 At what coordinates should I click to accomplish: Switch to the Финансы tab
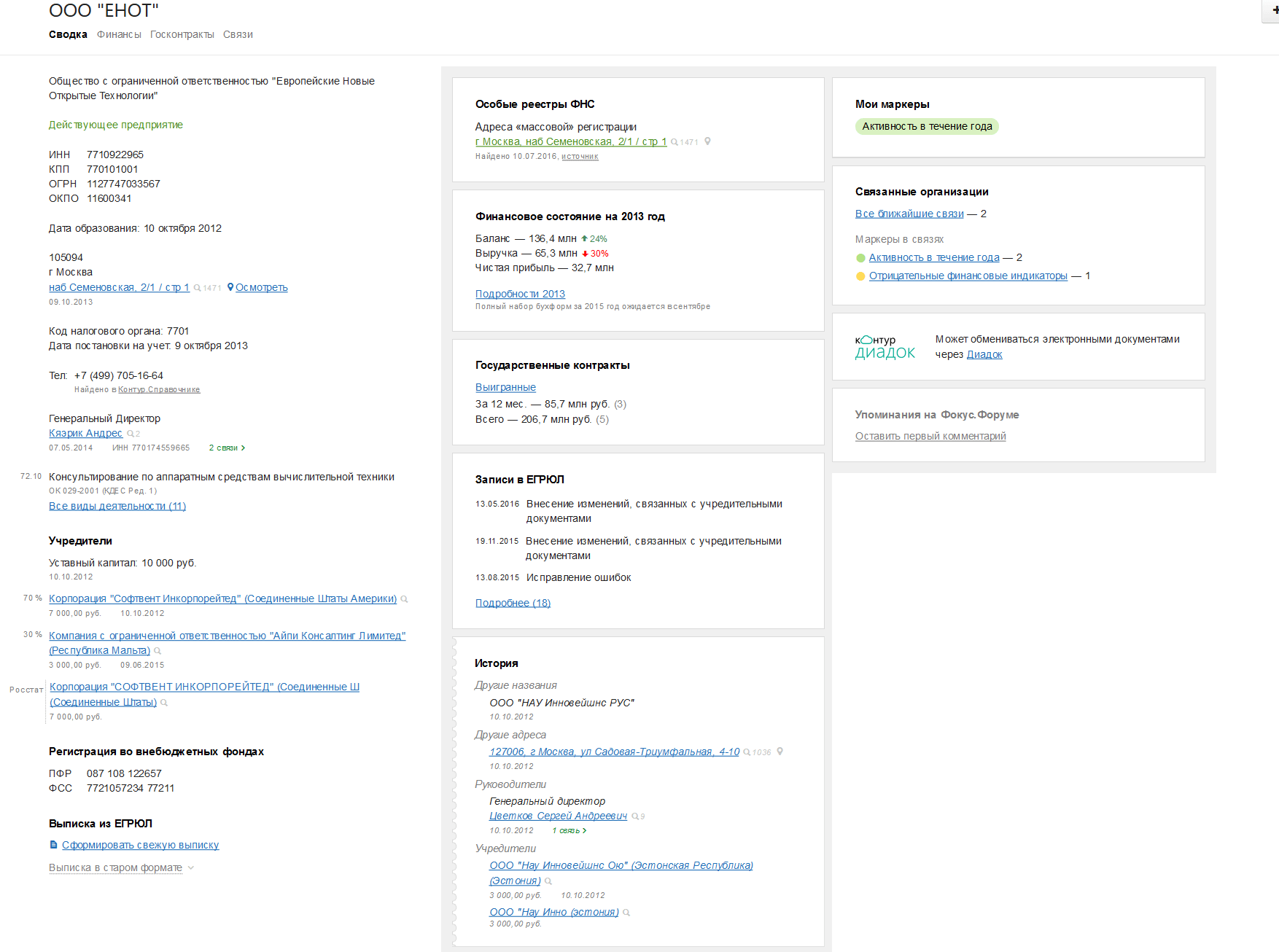click(119, 34)
